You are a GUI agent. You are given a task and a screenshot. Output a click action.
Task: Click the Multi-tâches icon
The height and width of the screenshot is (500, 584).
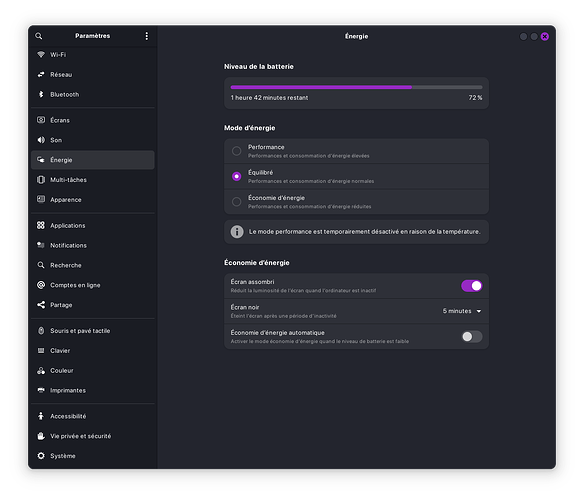point(41,180)
